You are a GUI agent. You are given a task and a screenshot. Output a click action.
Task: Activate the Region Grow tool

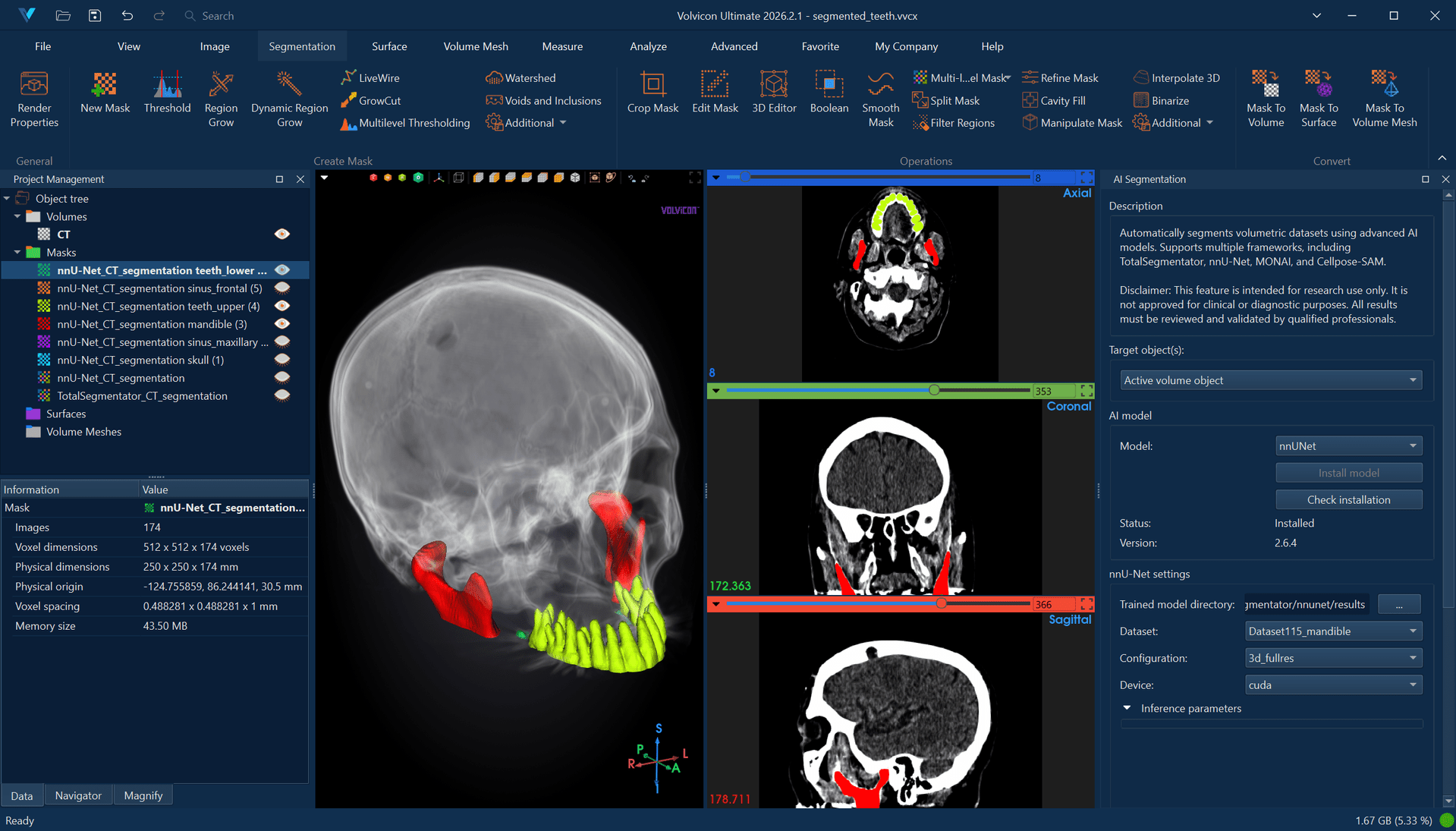[221, 99]
